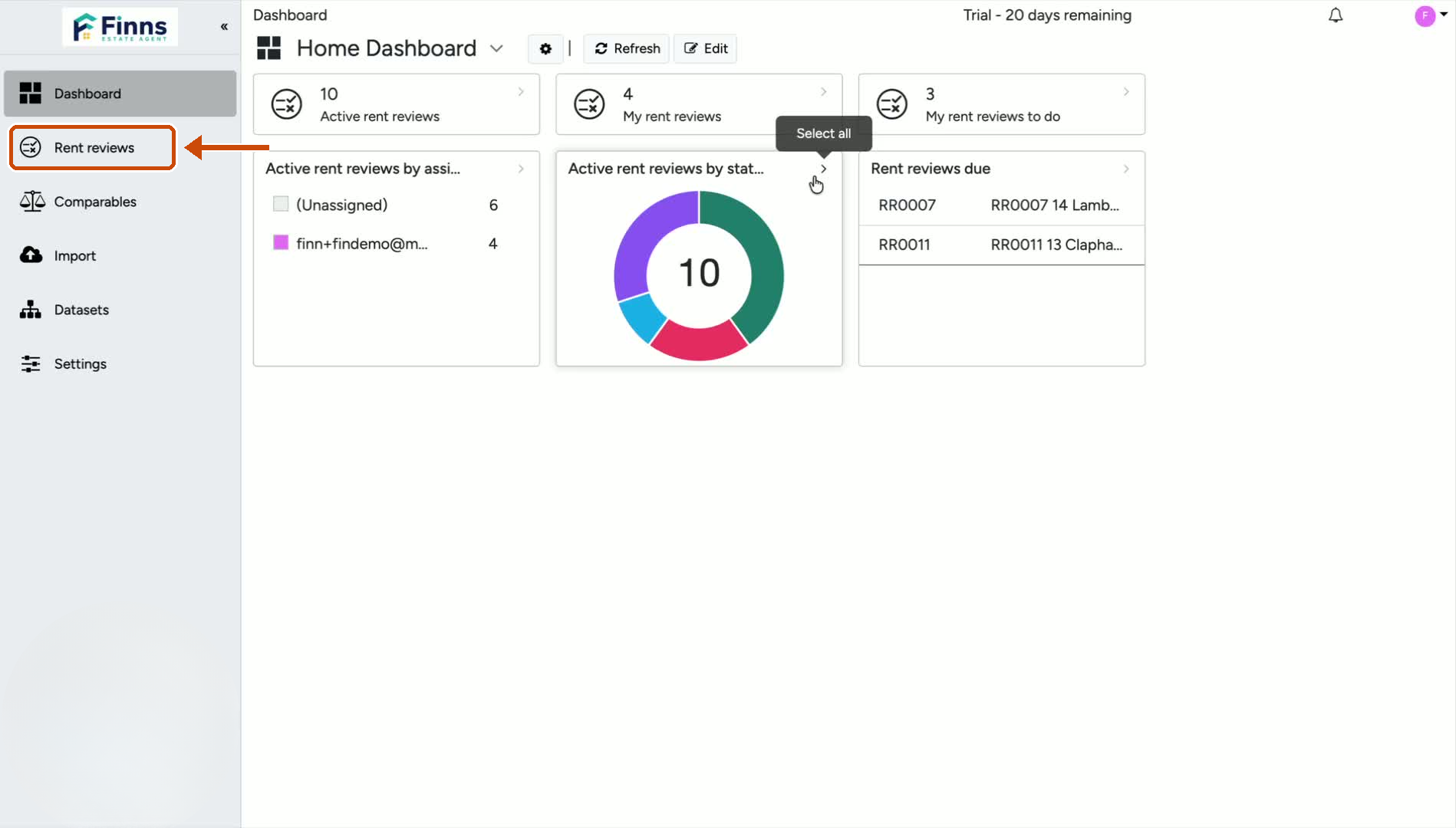Open rent review RR0007 row
1456x828 pixels.
click(x=1002, y=205)
